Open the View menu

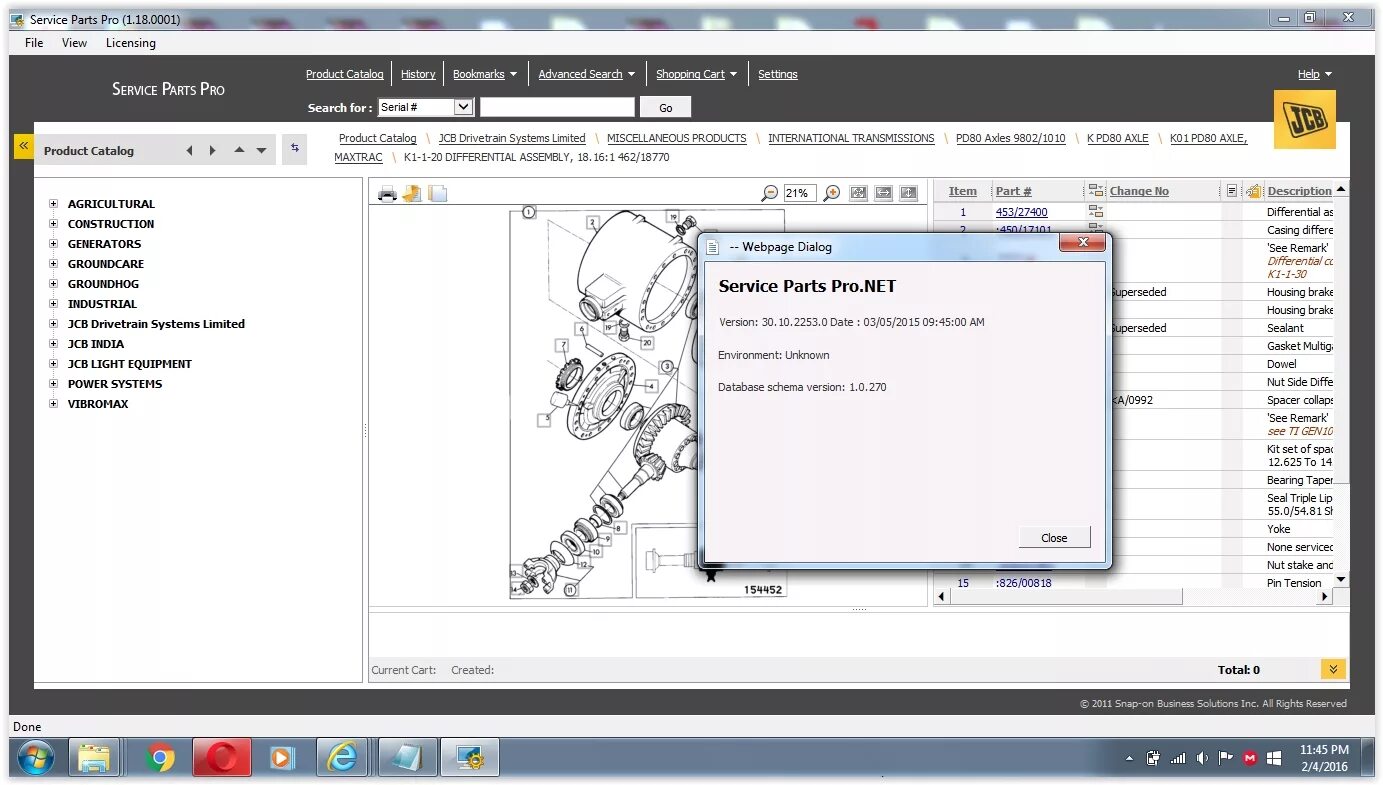point(74,43)
